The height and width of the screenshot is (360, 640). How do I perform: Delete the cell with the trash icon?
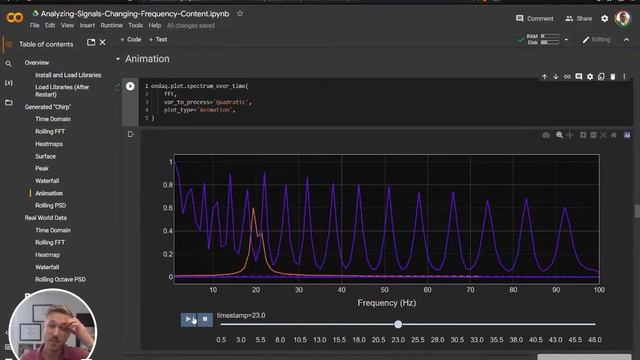[x=613, y=76]
